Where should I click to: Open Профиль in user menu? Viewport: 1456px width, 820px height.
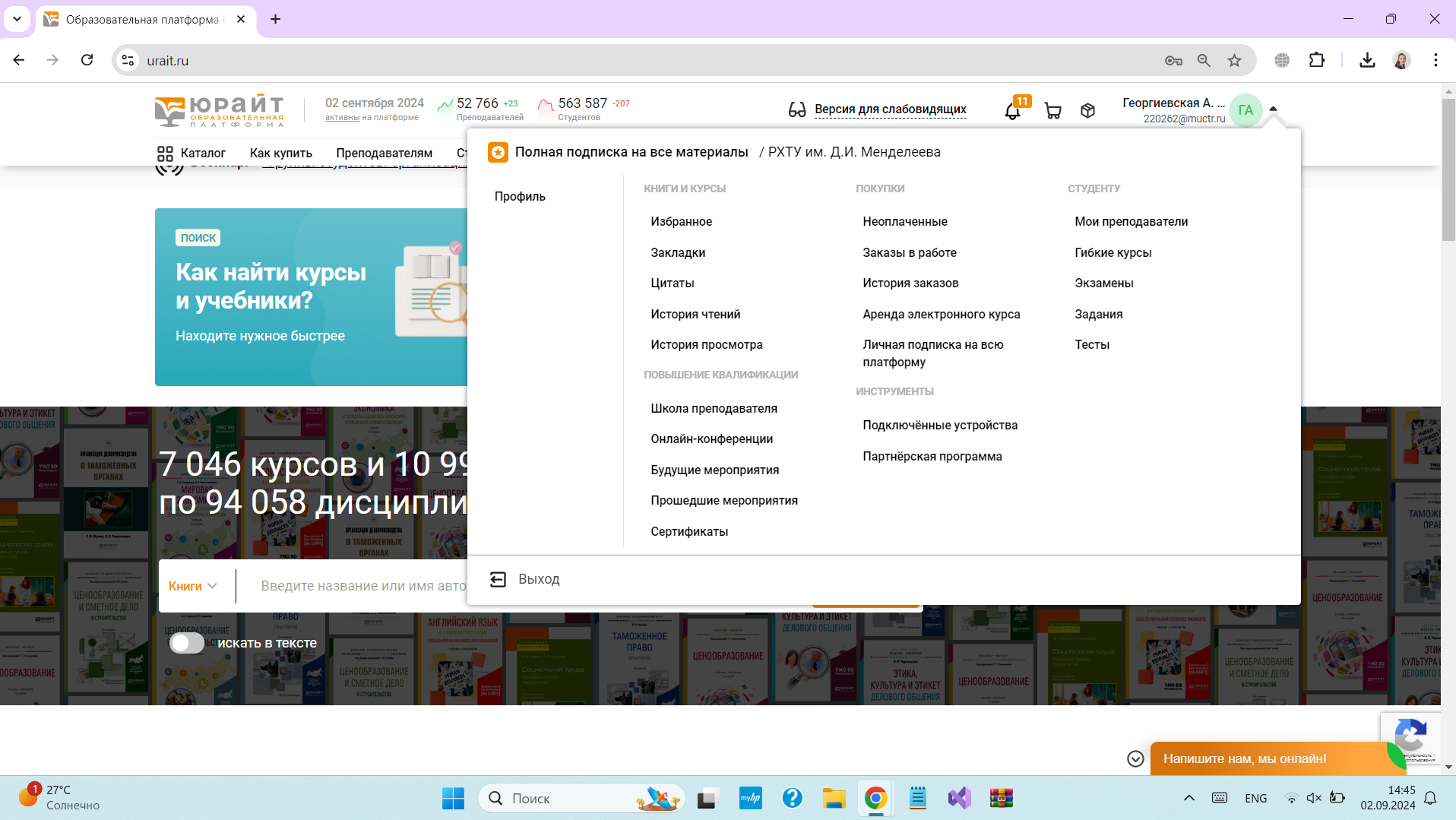pos(520,196)
